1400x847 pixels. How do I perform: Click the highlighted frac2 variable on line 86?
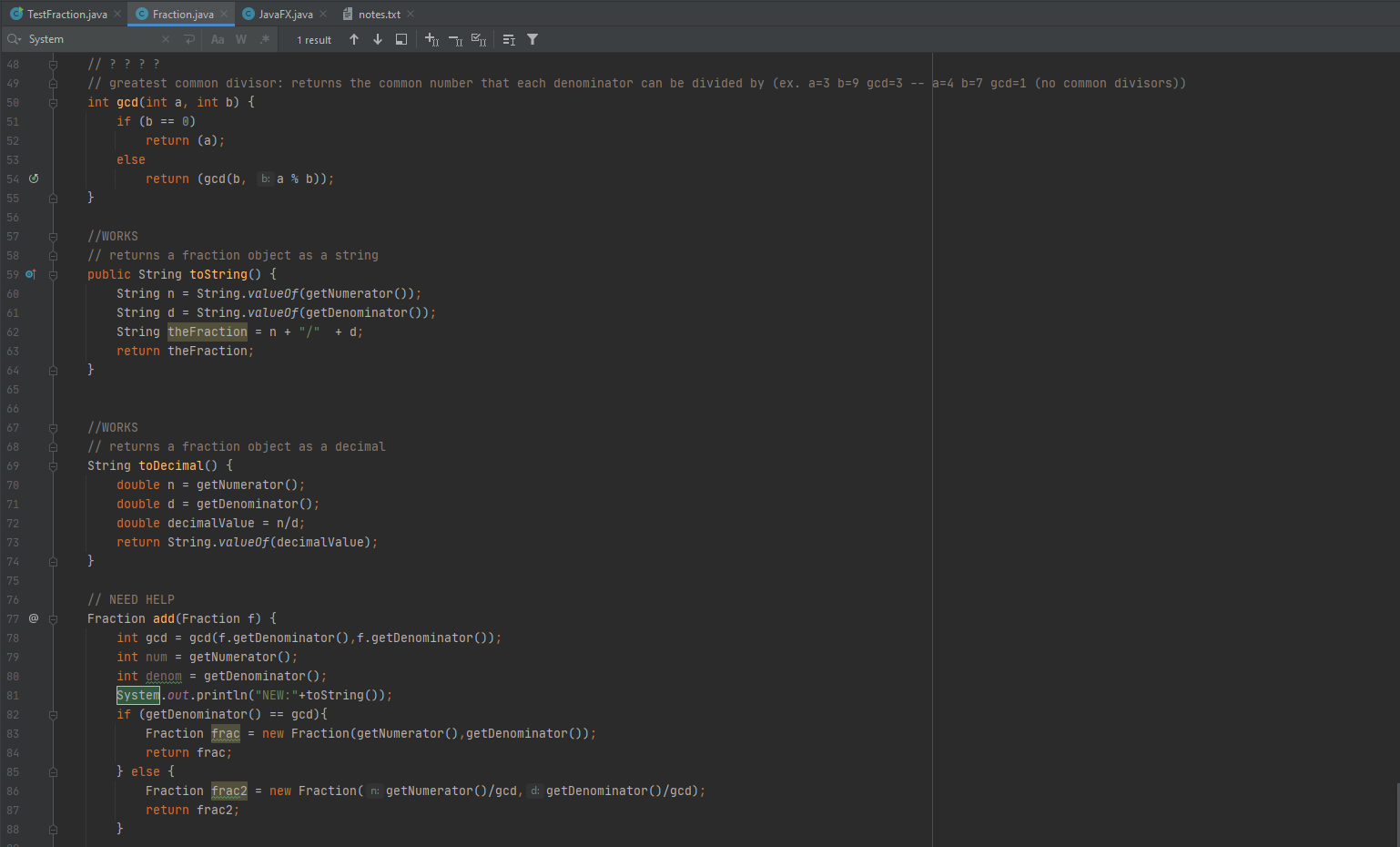click(x=229, y=791)
